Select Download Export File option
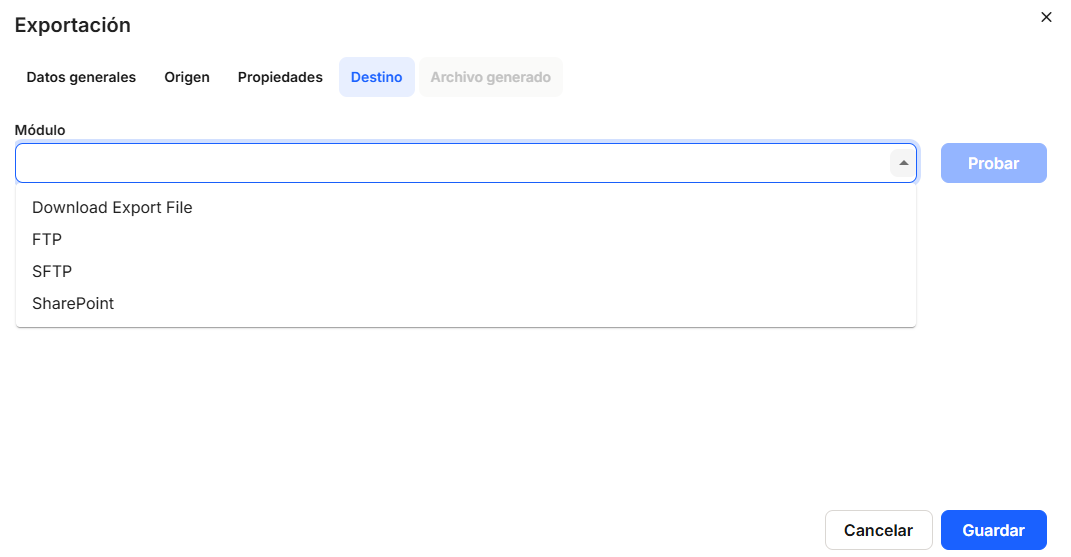Screen dimensions: 1071x557 pyautogui.click(x=112, y=208)
